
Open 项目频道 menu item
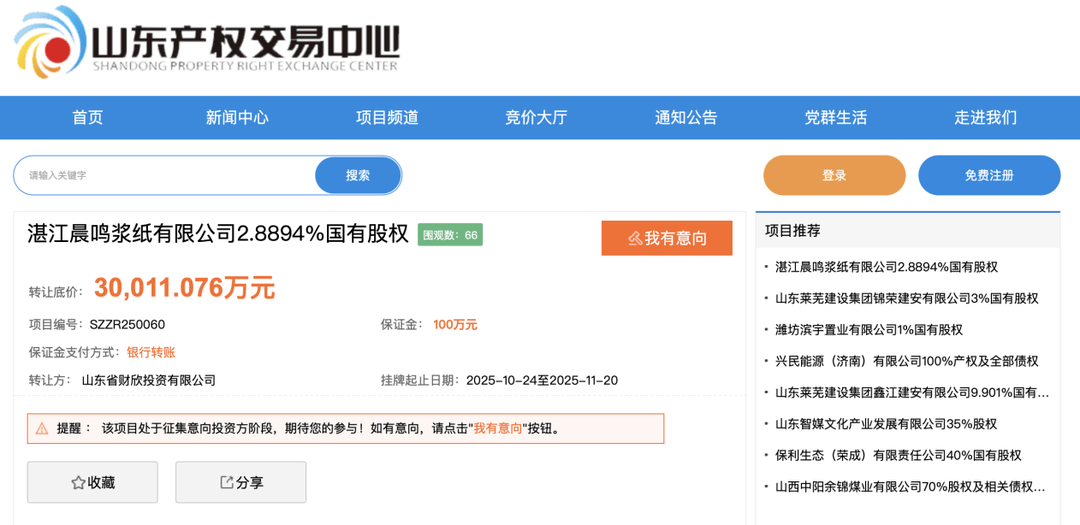pyautogui.click(x=387, y=117)
